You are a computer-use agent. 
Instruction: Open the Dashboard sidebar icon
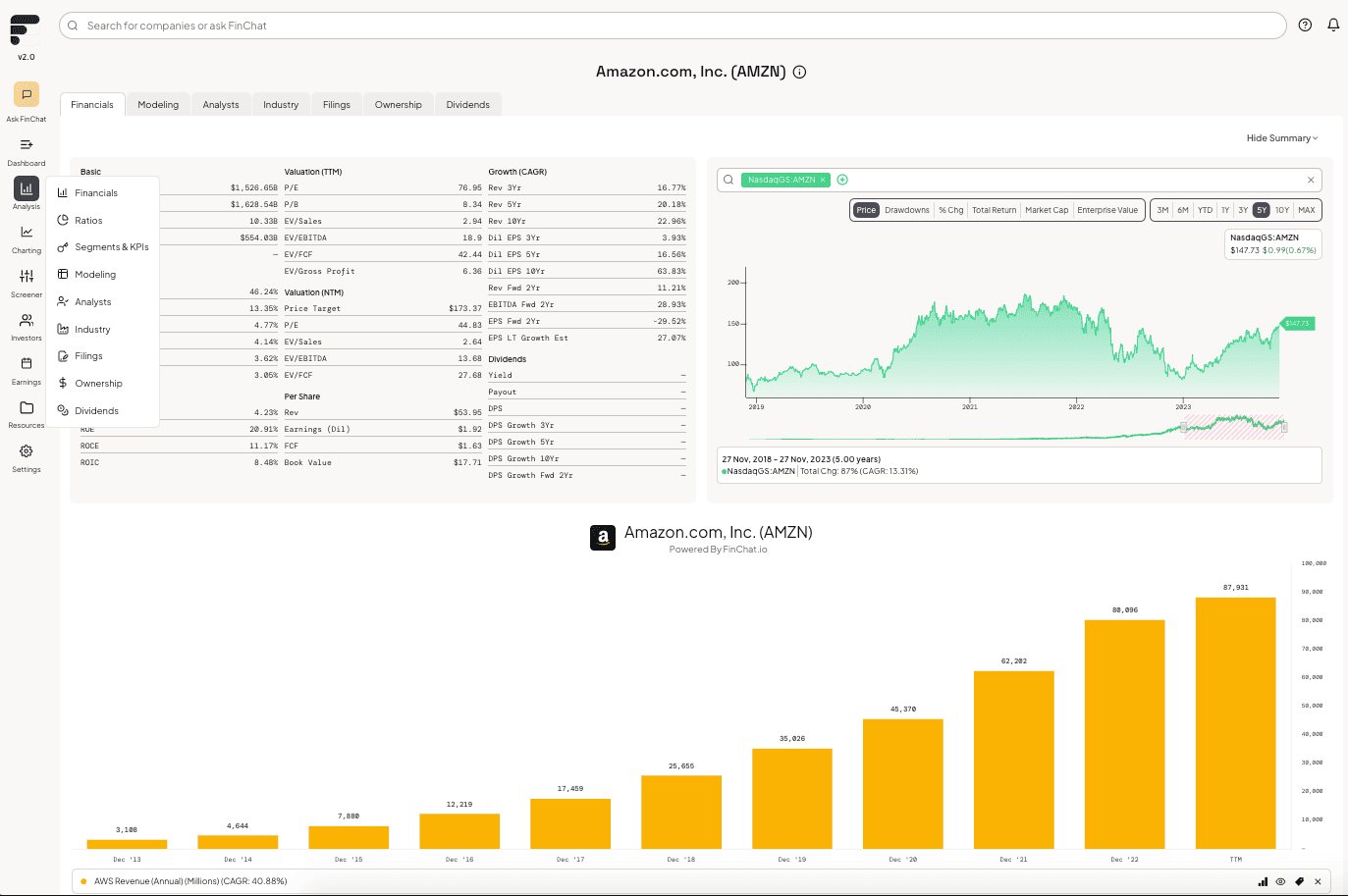pos(27,145)
